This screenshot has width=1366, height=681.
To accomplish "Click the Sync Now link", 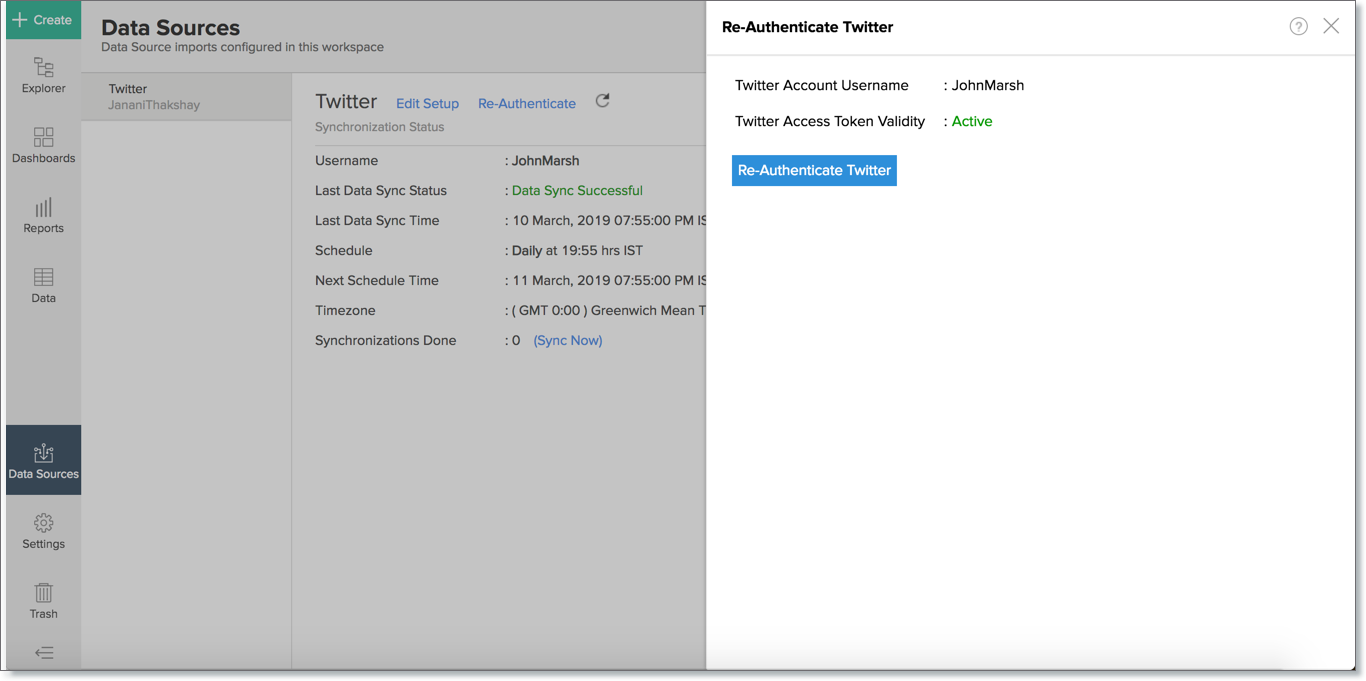I will [x=568, y=340].
